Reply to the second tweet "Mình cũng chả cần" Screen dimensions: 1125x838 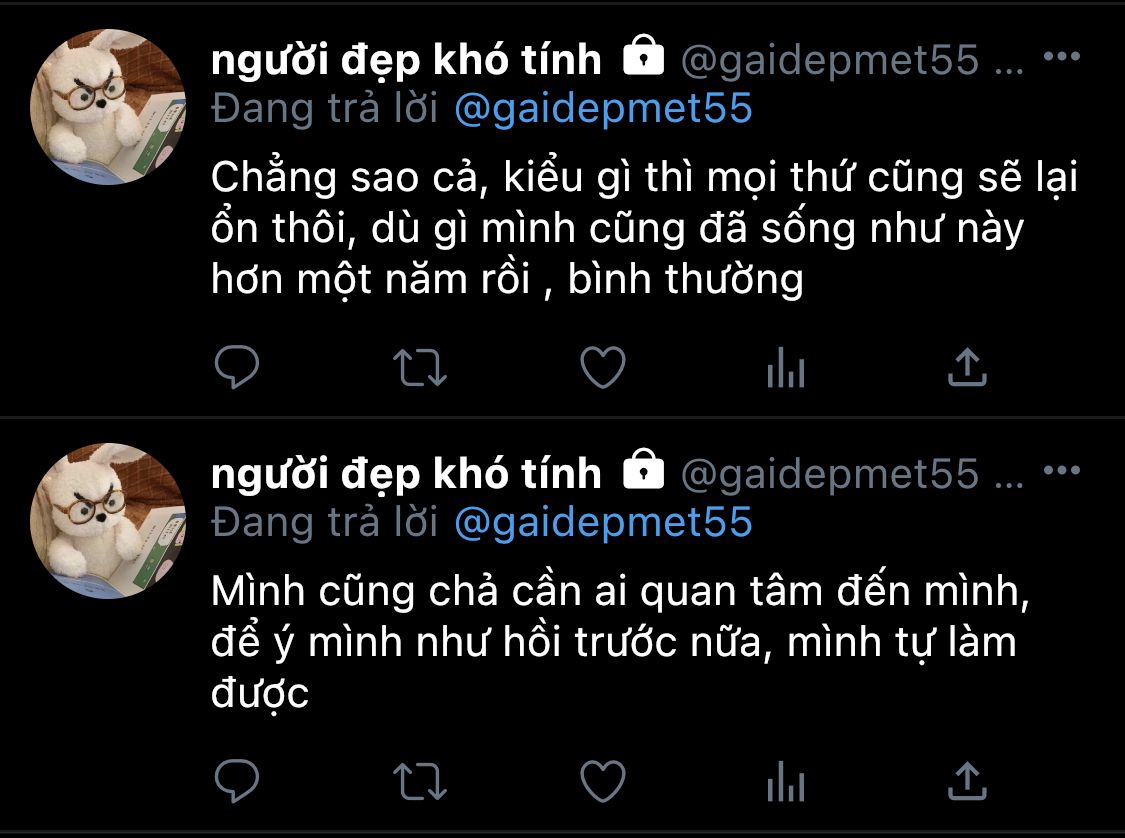point(237,781)
